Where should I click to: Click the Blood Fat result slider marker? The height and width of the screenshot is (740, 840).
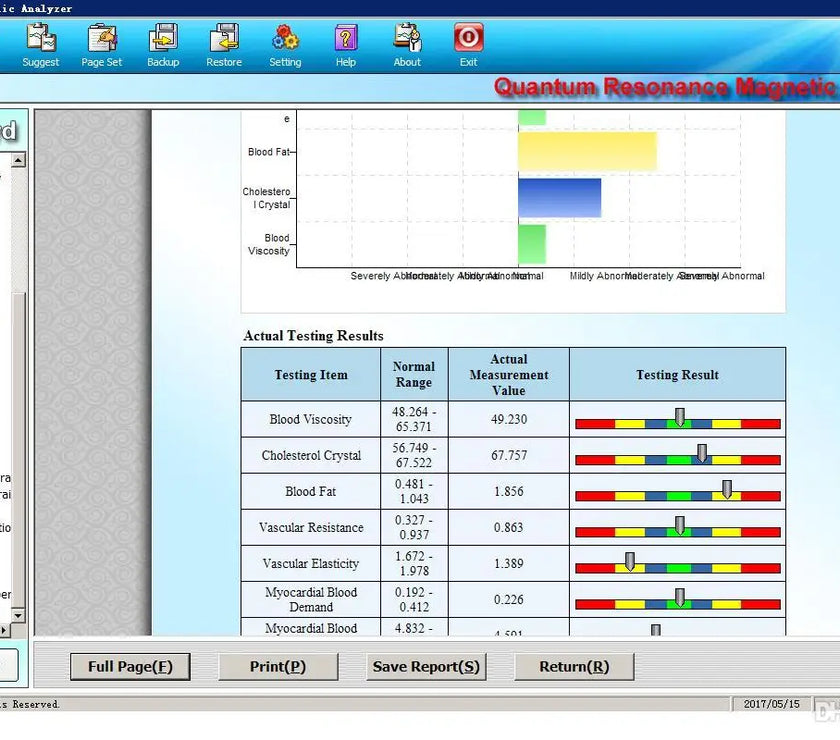coord(726,489)
